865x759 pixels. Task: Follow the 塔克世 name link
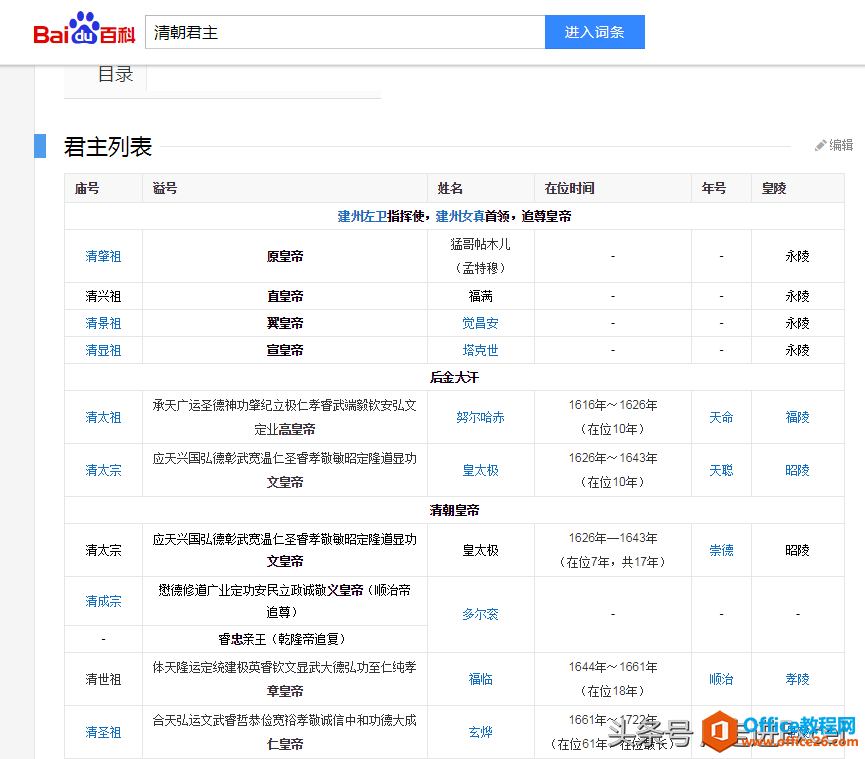tap(480, 350)
